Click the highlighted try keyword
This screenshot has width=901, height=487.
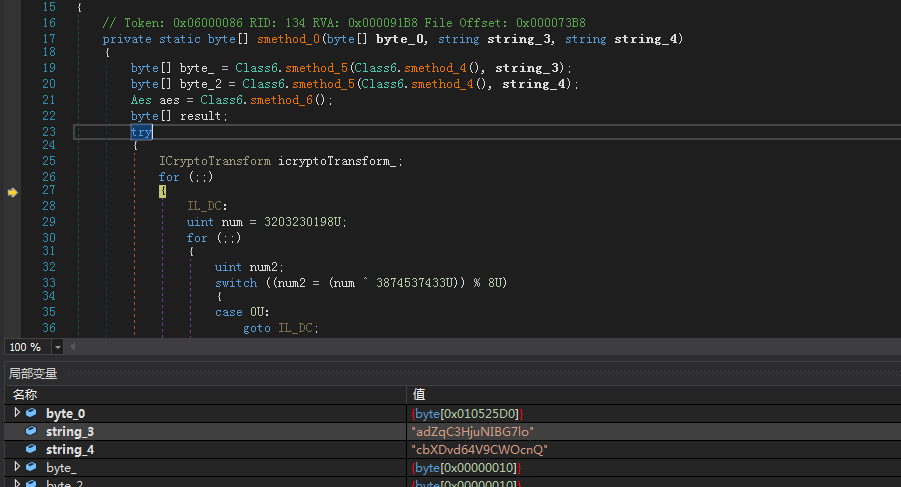[141, 132]
